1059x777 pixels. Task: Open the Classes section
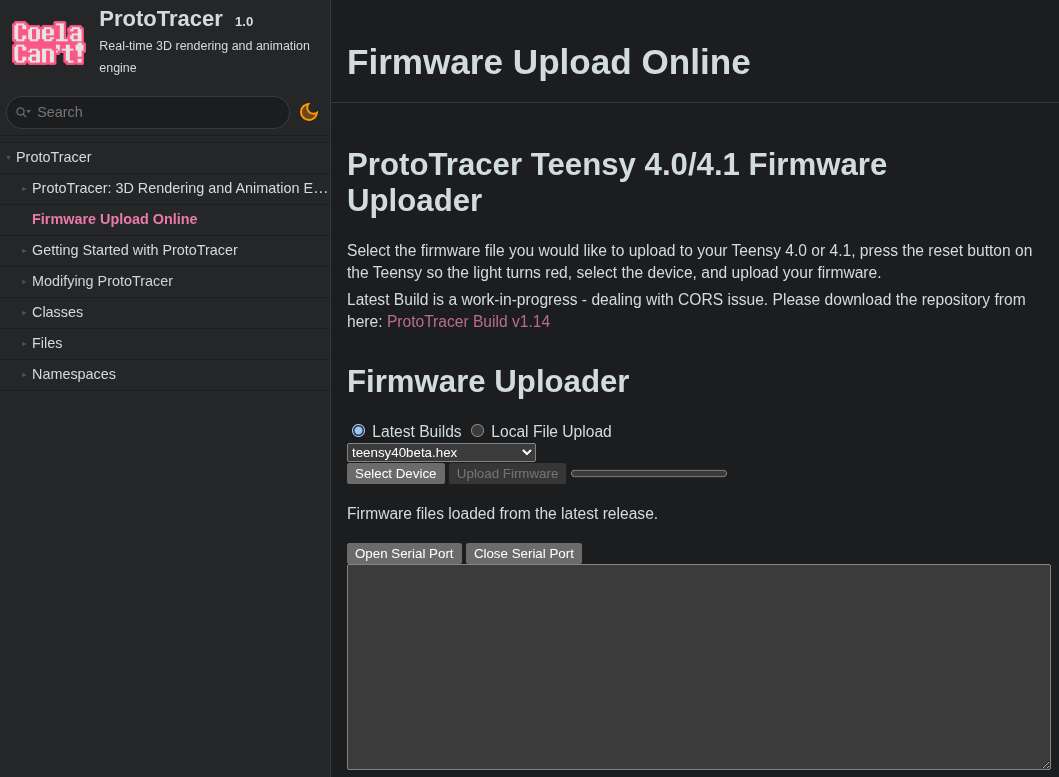tap(57, 313)
